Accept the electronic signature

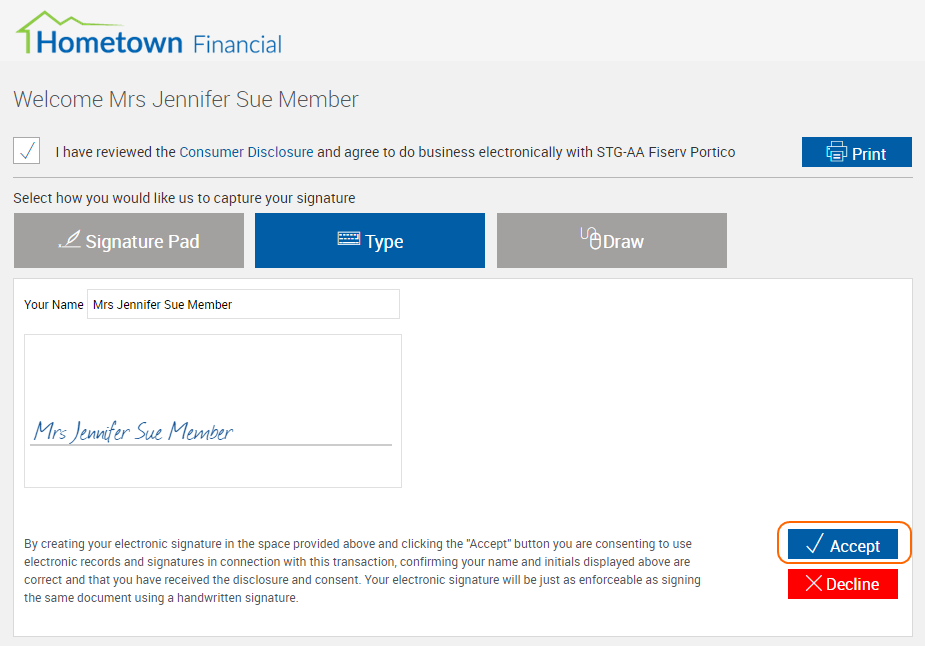(x=843, y=544)
